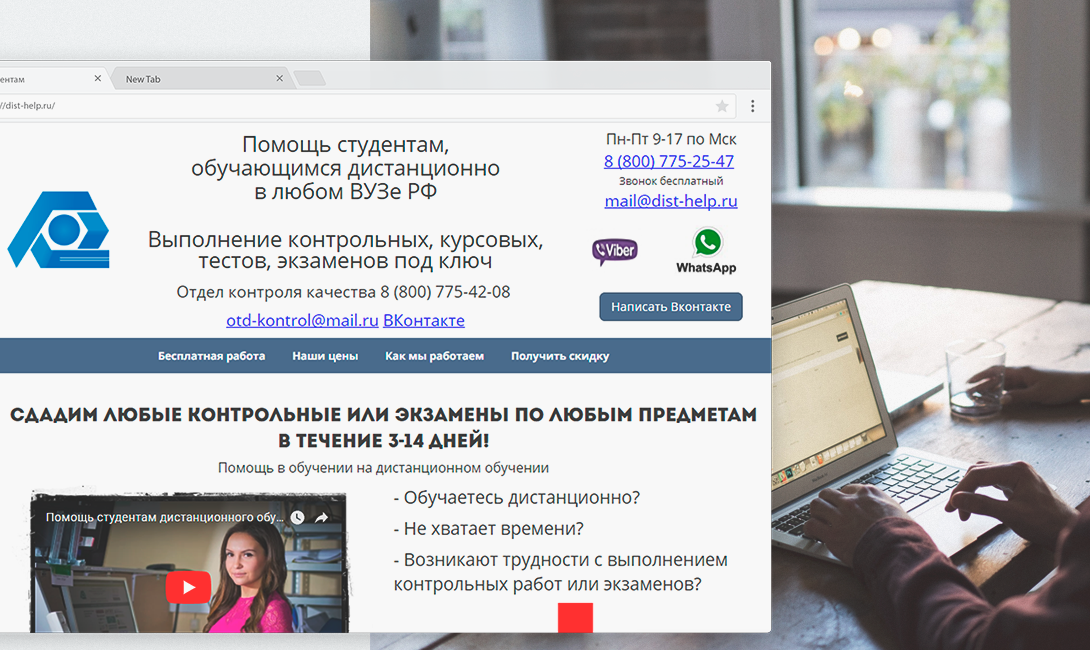Click the СДАДИМ ЛЮБЫЕ КОНТРОЛЬНЫЕ headline
This screenshot has height=650, width=1090.
point(383,428)
